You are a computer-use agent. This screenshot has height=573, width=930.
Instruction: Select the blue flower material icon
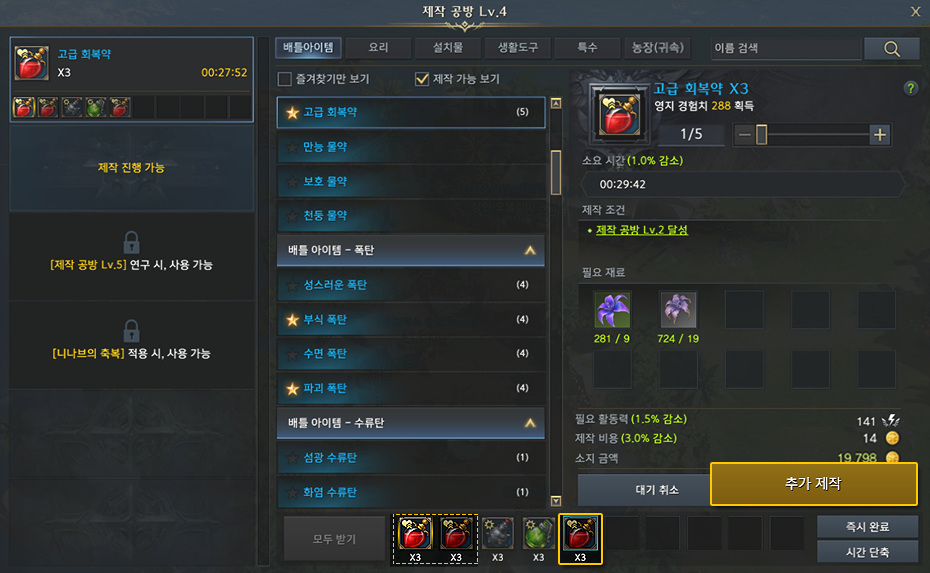[x=612, y=309]
